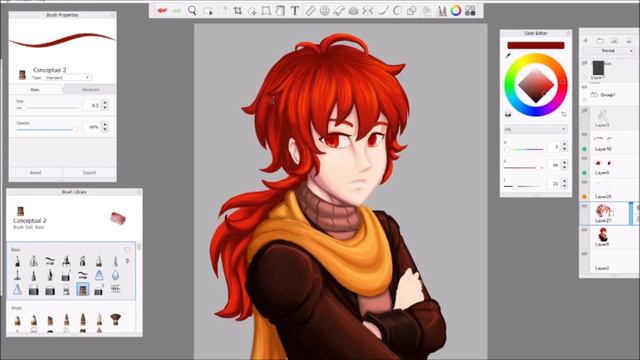Open the HSL color mode dropdown
Image resolution: width=640 pixels, height=360 pixels.
(536, 129)
